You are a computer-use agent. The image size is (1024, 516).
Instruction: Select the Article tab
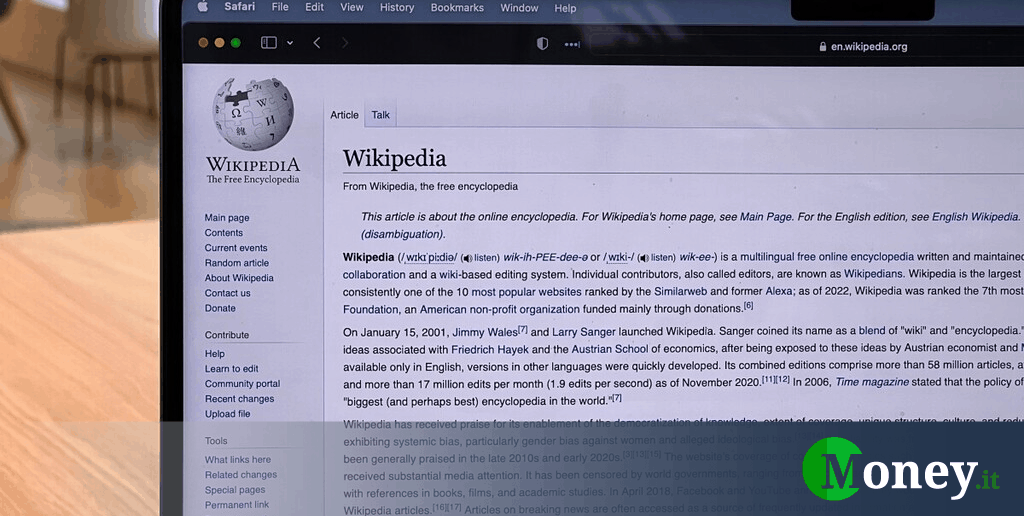point(344,115)
